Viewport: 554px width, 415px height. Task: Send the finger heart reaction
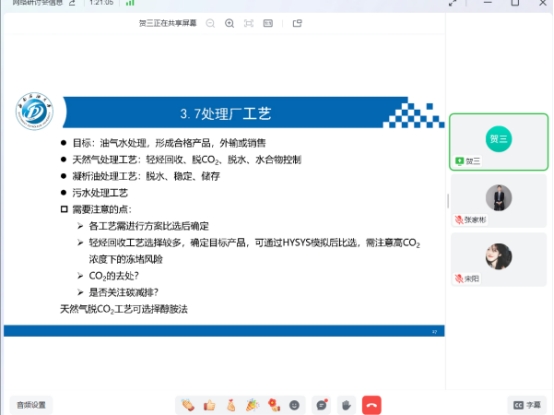click(x=231, y=405)
